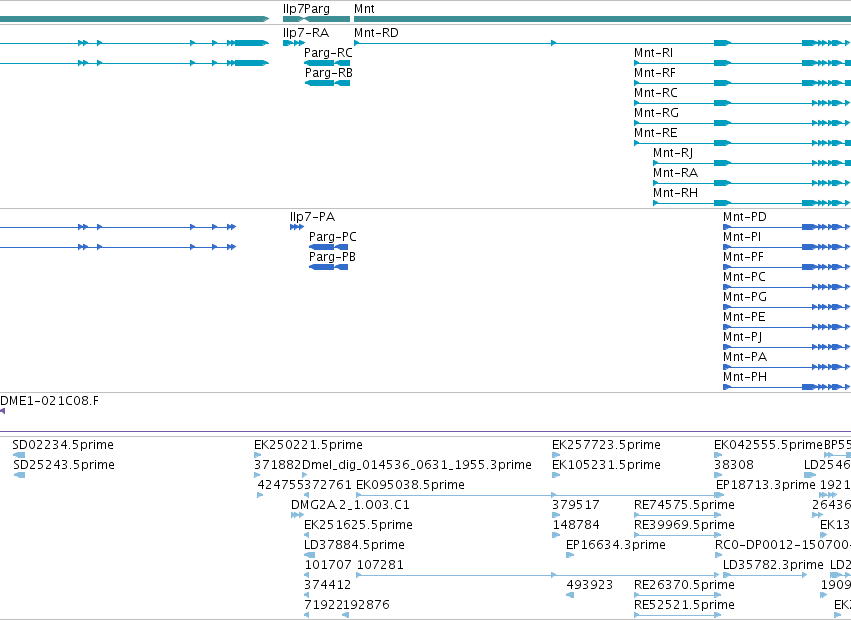Click the Parg-PC protein label
Viewport: 851px width, 620px height.
(x=333, y=237)
